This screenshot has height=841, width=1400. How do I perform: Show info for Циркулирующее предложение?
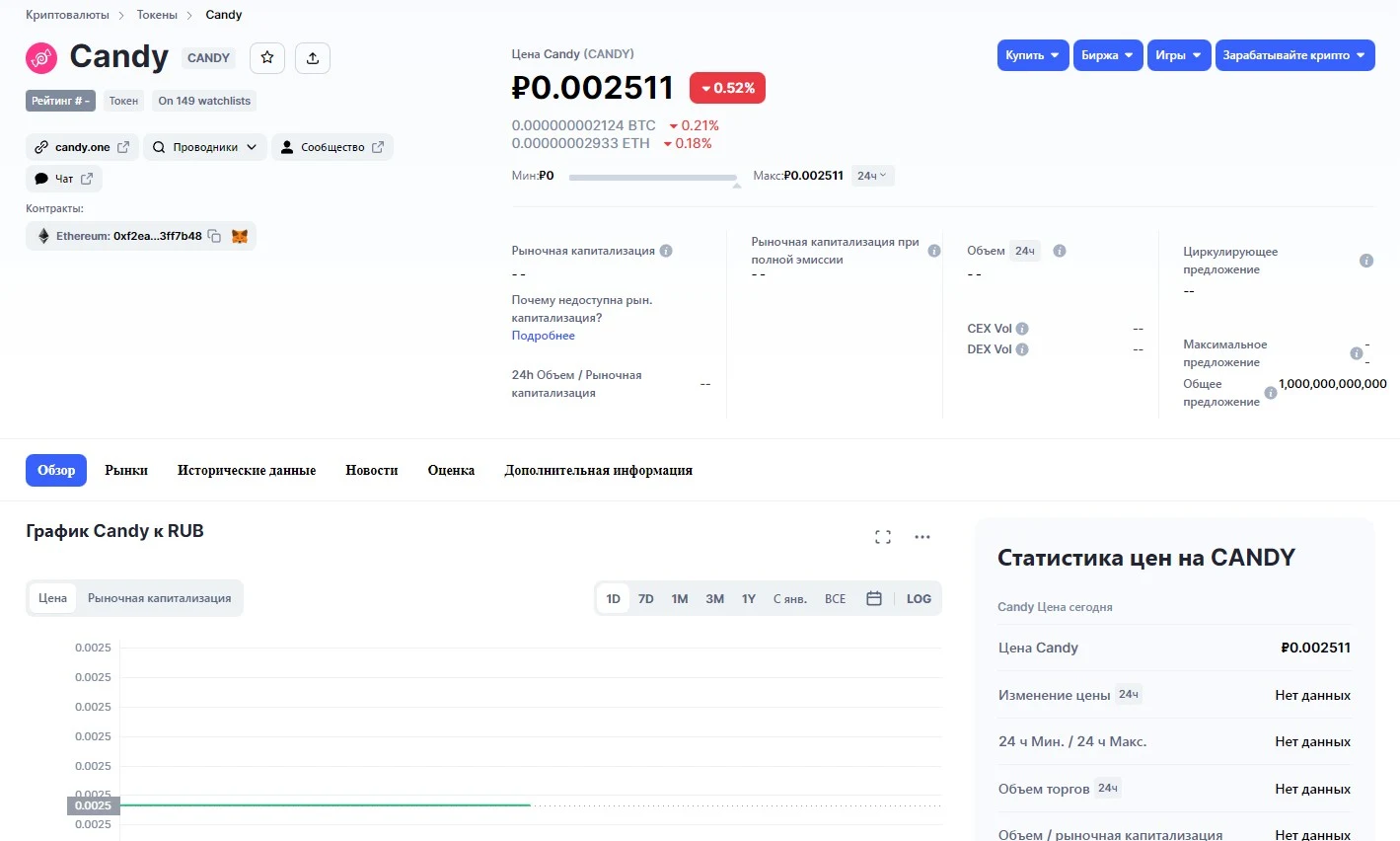click(x=1366, y=261)
